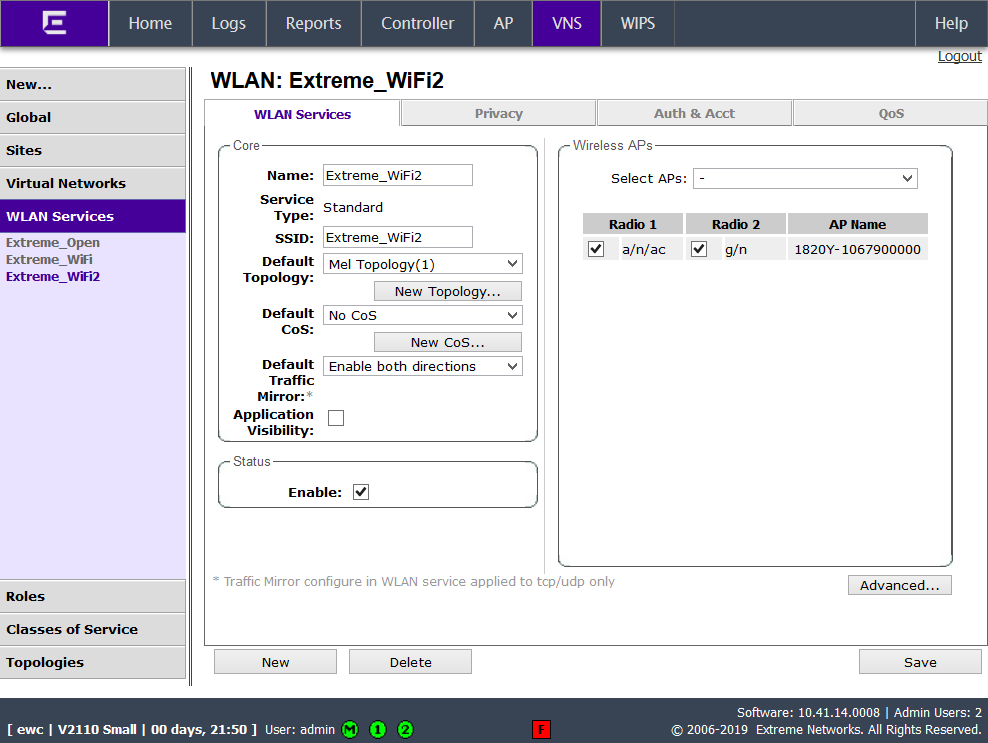
Task: Open the Reports menu
Action: pyautogui.click(x=313, y=23)
